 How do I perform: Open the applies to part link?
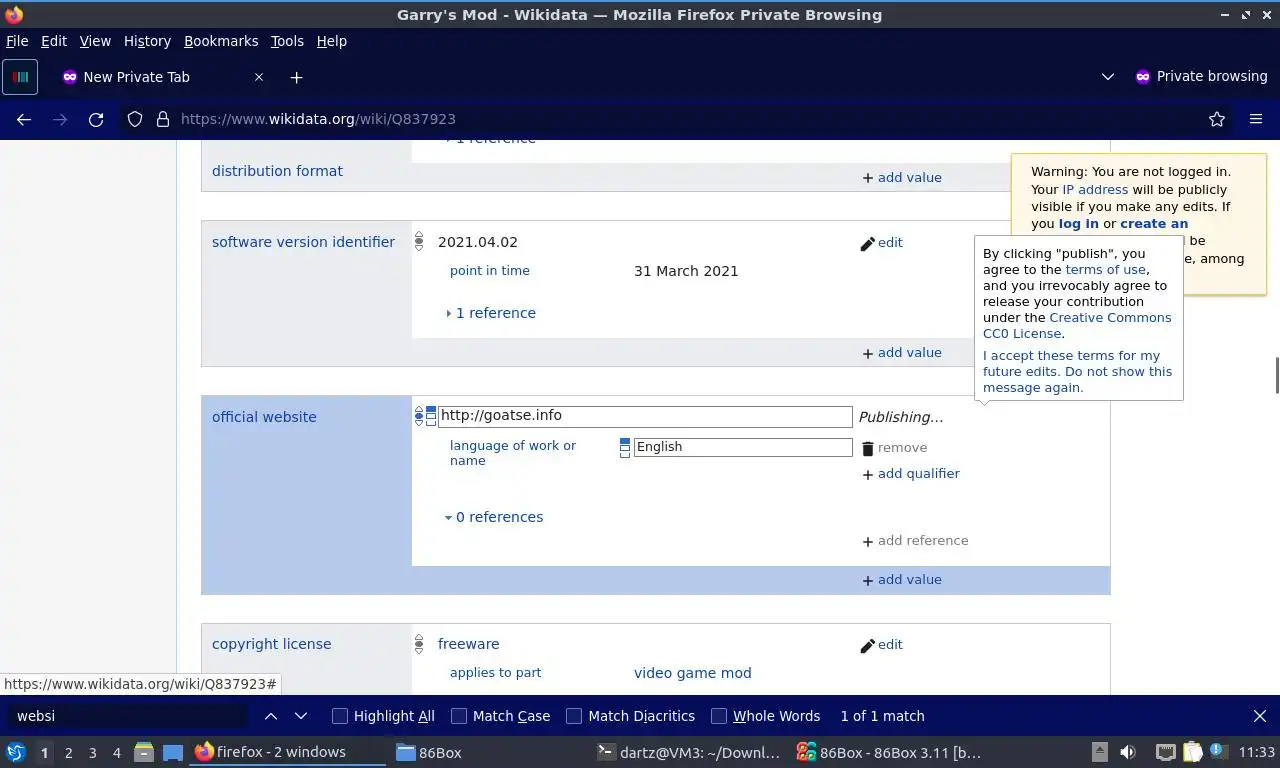[x=495, y=673]
